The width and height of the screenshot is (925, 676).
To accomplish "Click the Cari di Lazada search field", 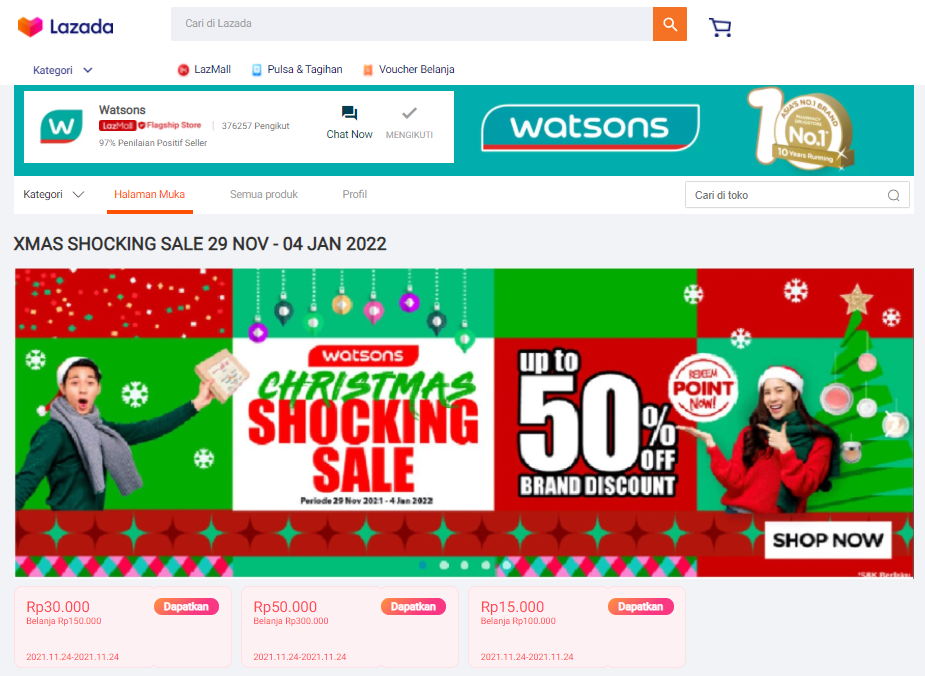I will [412, 24].
